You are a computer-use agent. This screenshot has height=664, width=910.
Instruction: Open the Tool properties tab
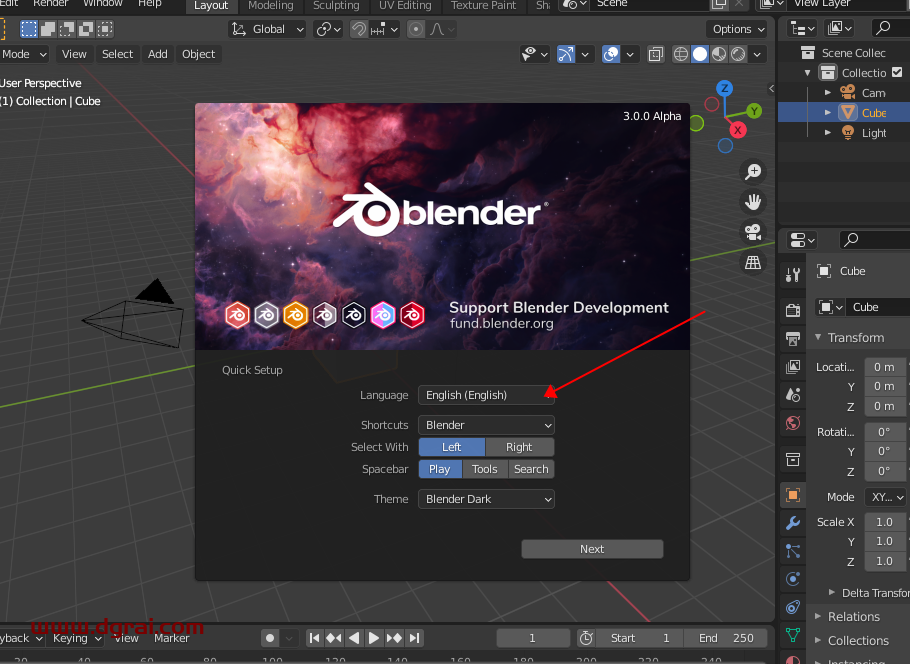(x=793, y=275)
